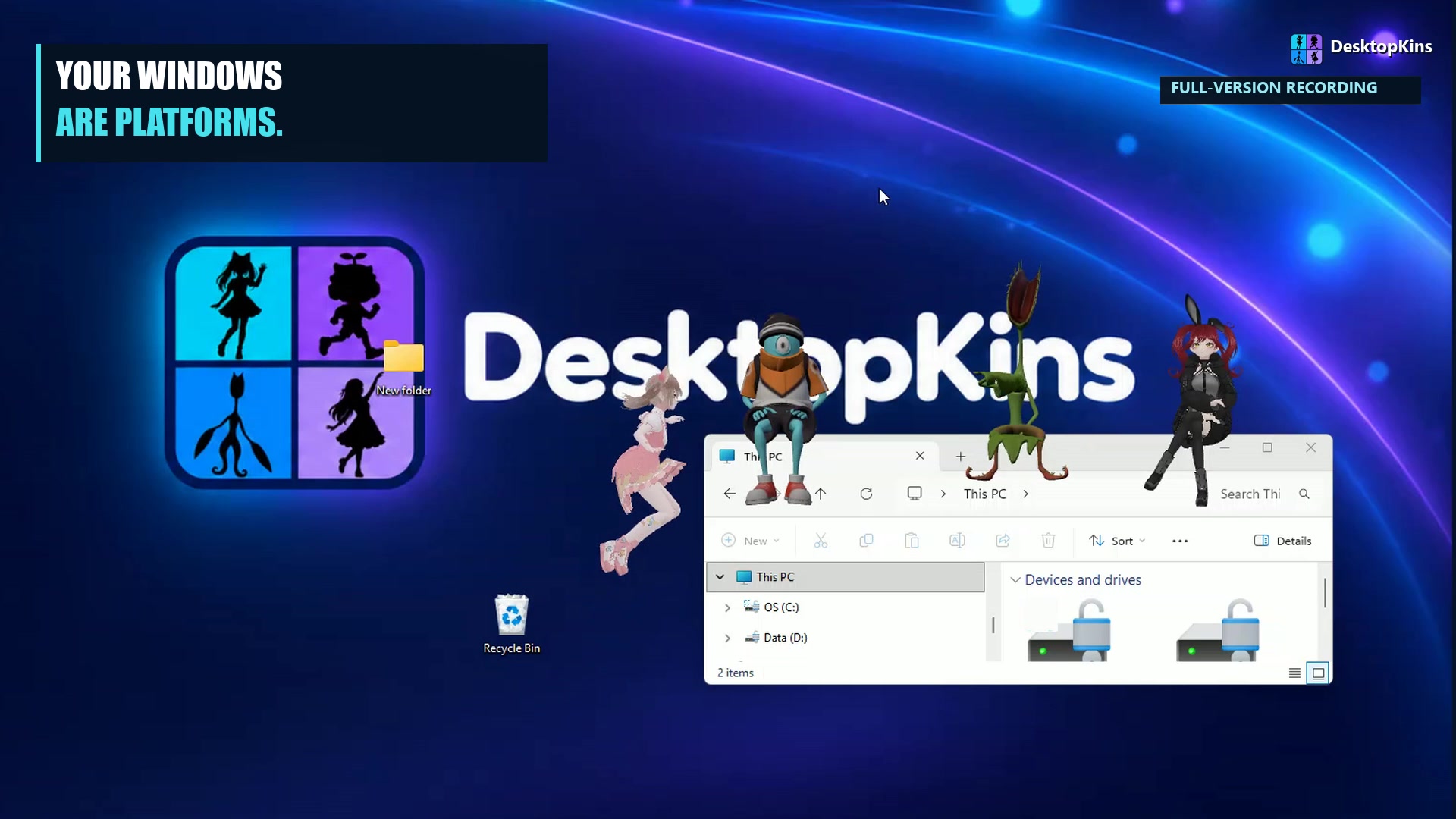Click the Rename icon in toolbar
Viewport: 1456px width, 819px height.
click(x=957, y=541)
